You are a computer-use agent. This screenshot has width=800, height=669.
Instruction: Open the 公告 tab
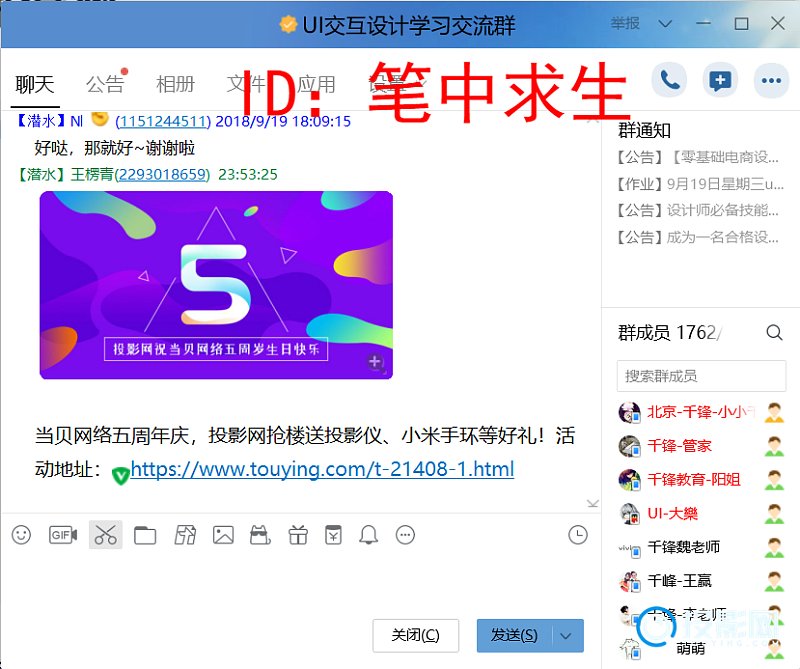tap(105, 85)
